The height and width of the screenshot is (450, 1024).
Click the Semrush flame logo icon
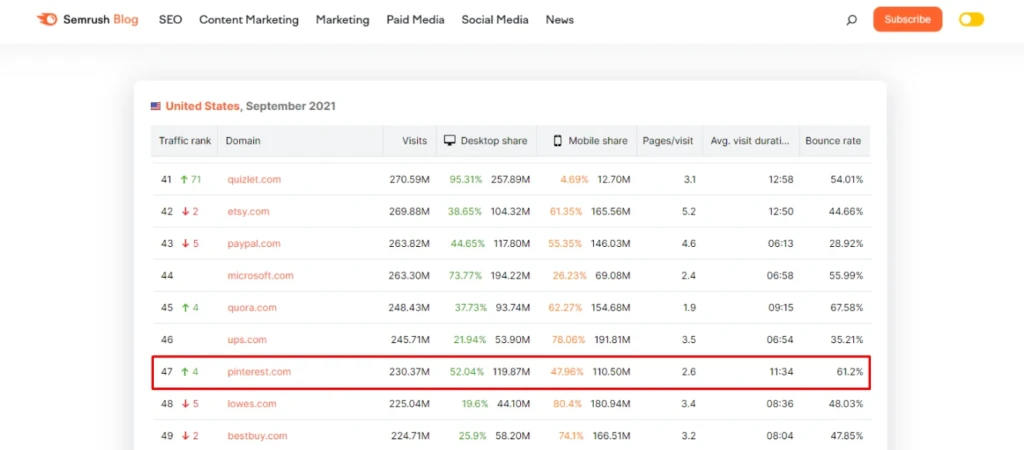click(x=47, y=20)
